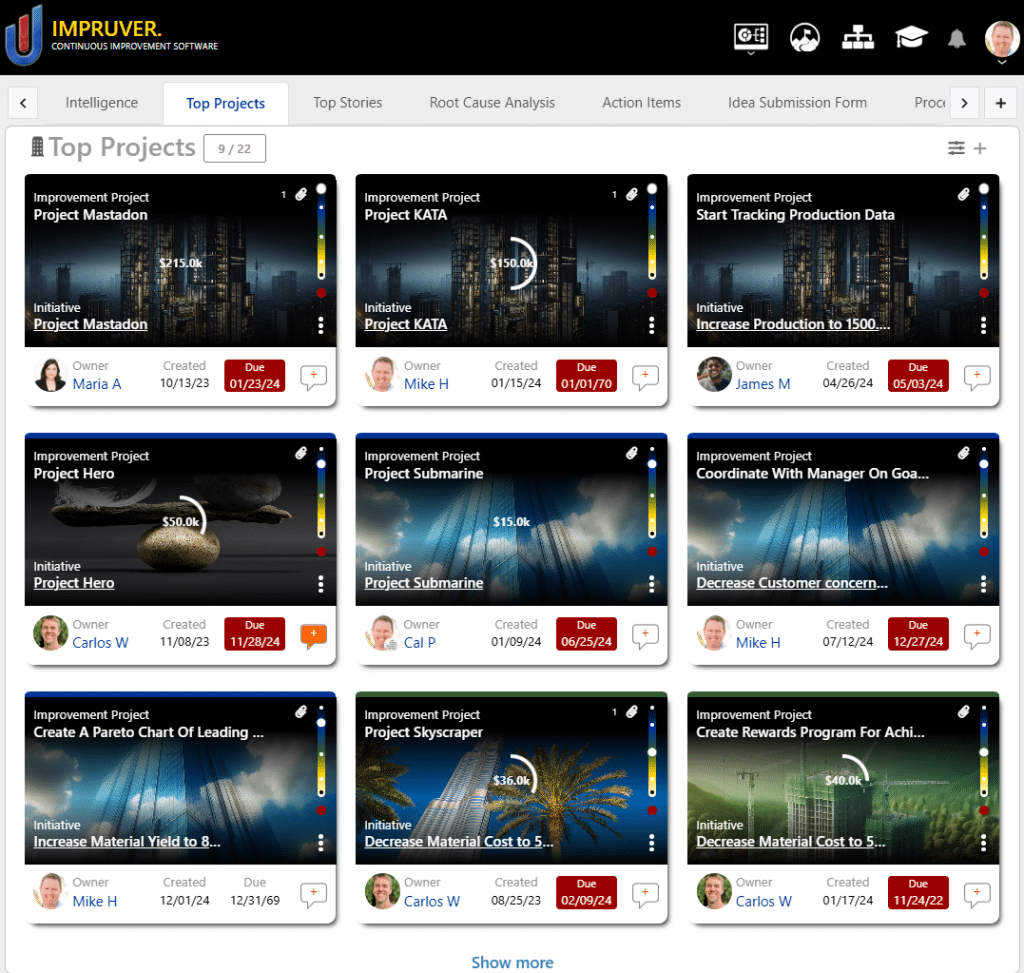Viewport: 1024px width, 973px height.
Task: Click the status slider on Project KATA card
Action: [652, 240]
